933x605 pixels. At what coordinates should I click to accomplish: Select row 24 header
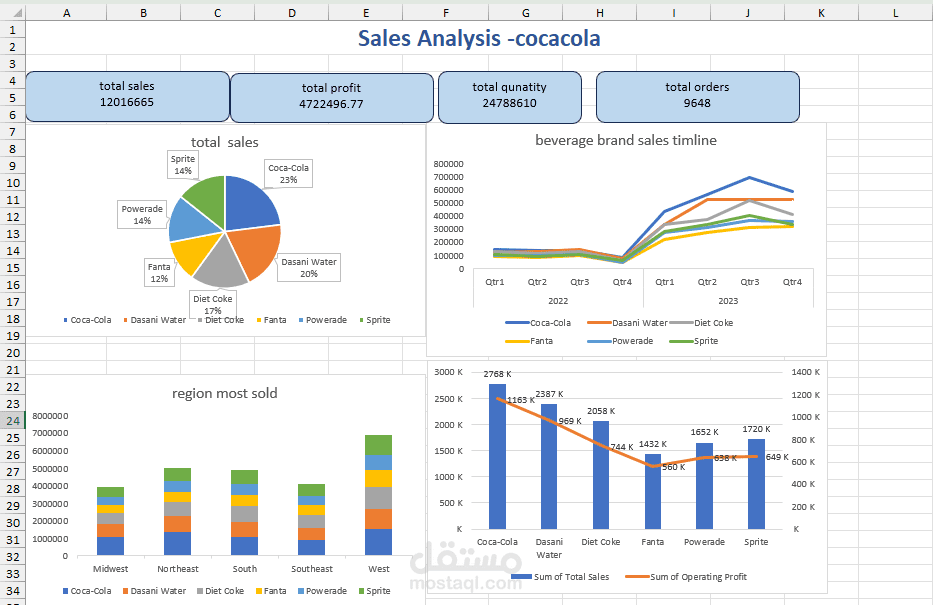[12, 421]
